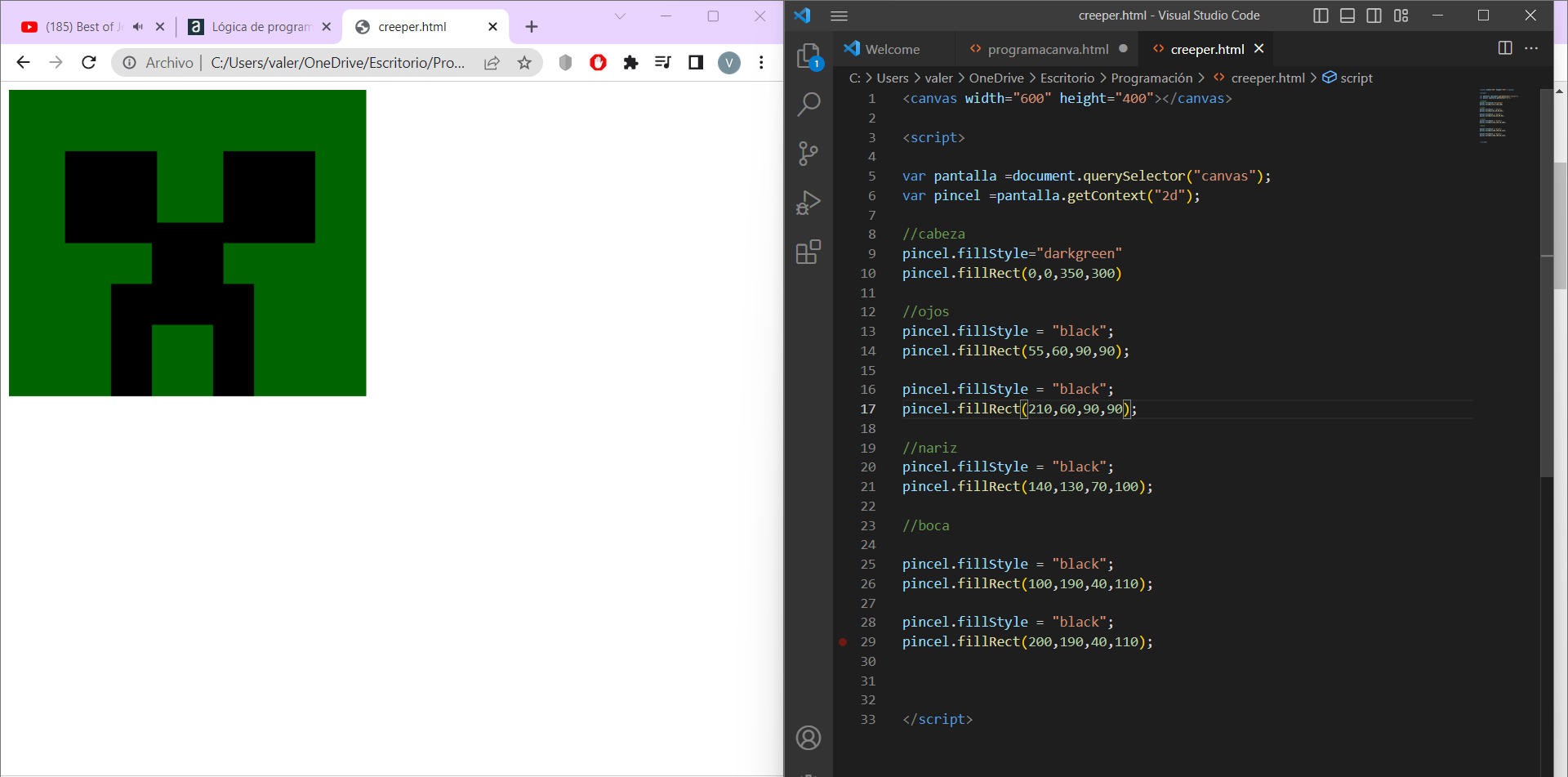The image size is (1568, 777).
Task: Open the Accounts menu in VS Code
Action: (x=808, y=738)
